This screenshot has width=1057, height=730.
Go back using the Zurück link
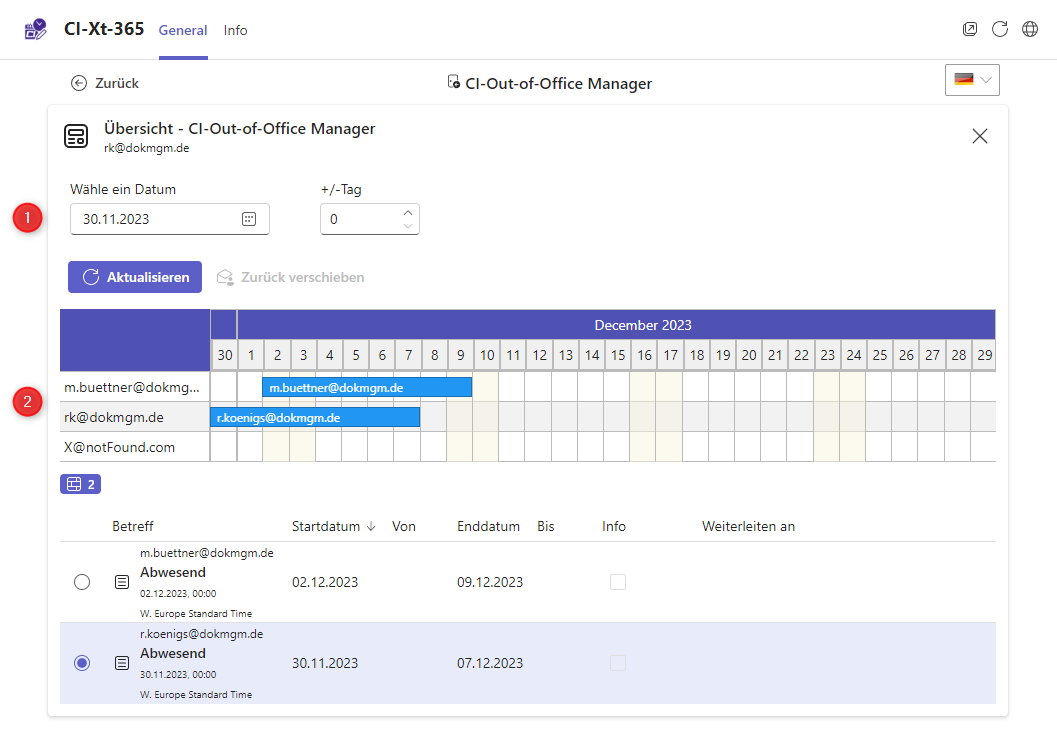[105, 83]
